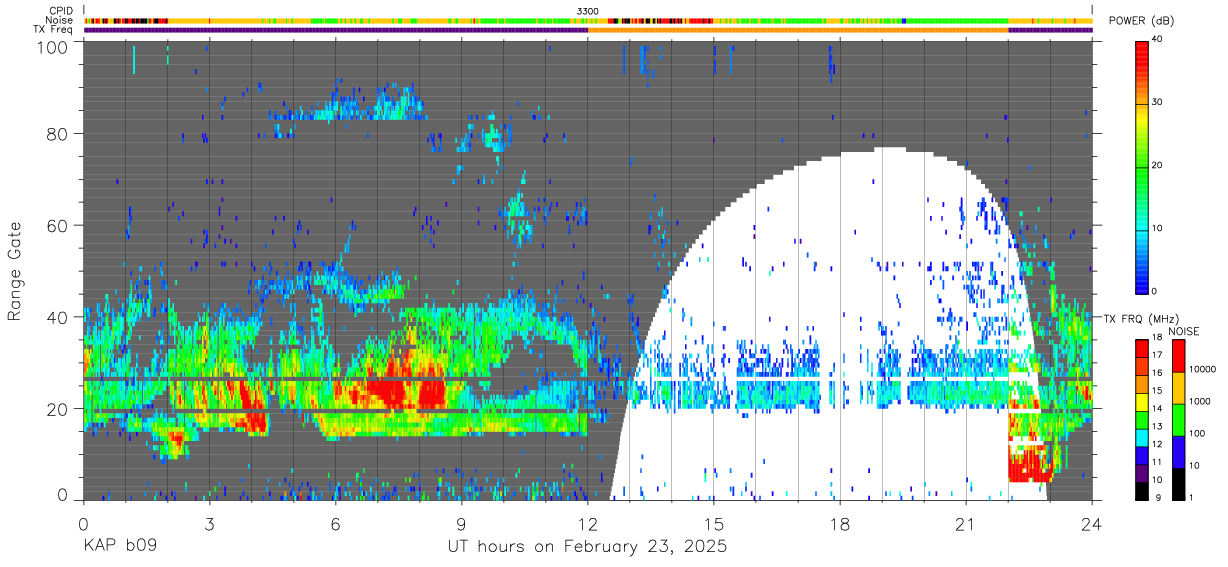Click UT hour tick 18 on time axis
Screen dimensions: 1228x567
pyautogui.click(x=840, y=522)
